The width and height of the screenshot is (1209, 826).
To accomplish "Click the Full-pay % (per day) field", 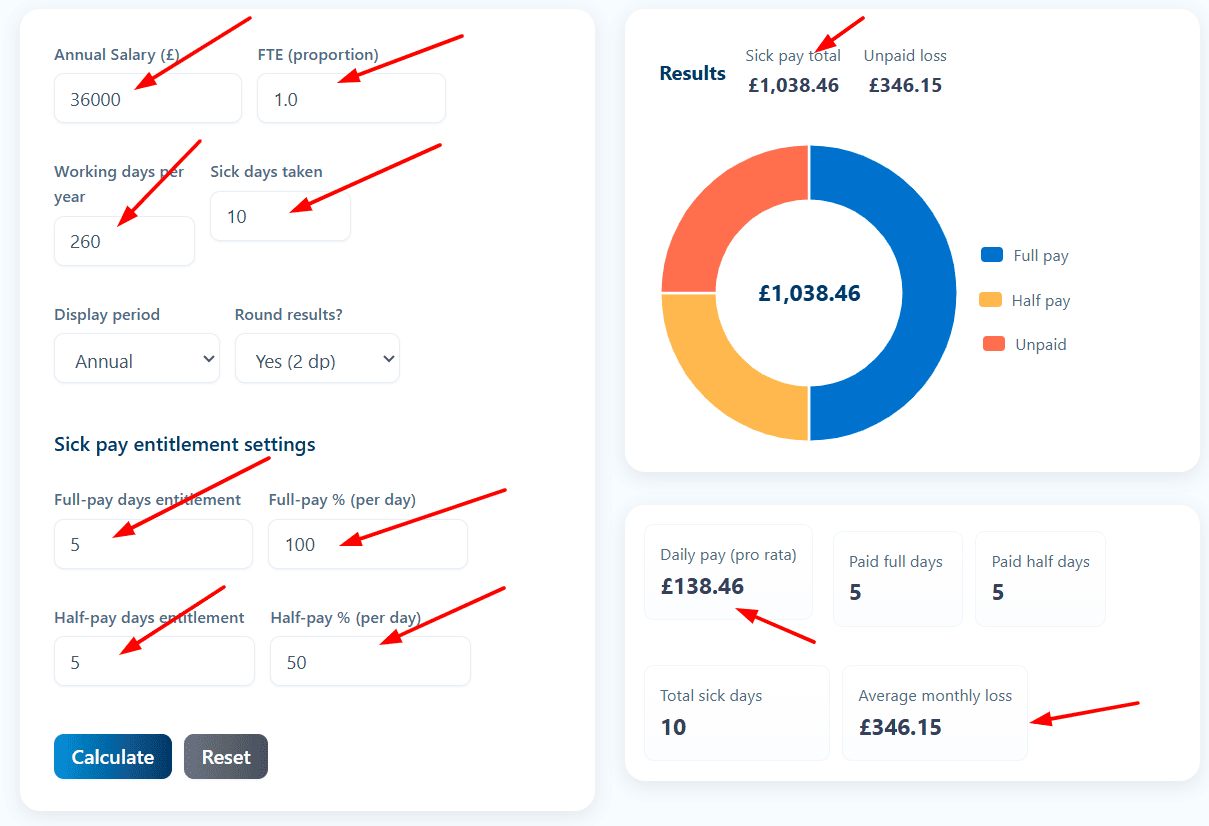I will point(367,544).
